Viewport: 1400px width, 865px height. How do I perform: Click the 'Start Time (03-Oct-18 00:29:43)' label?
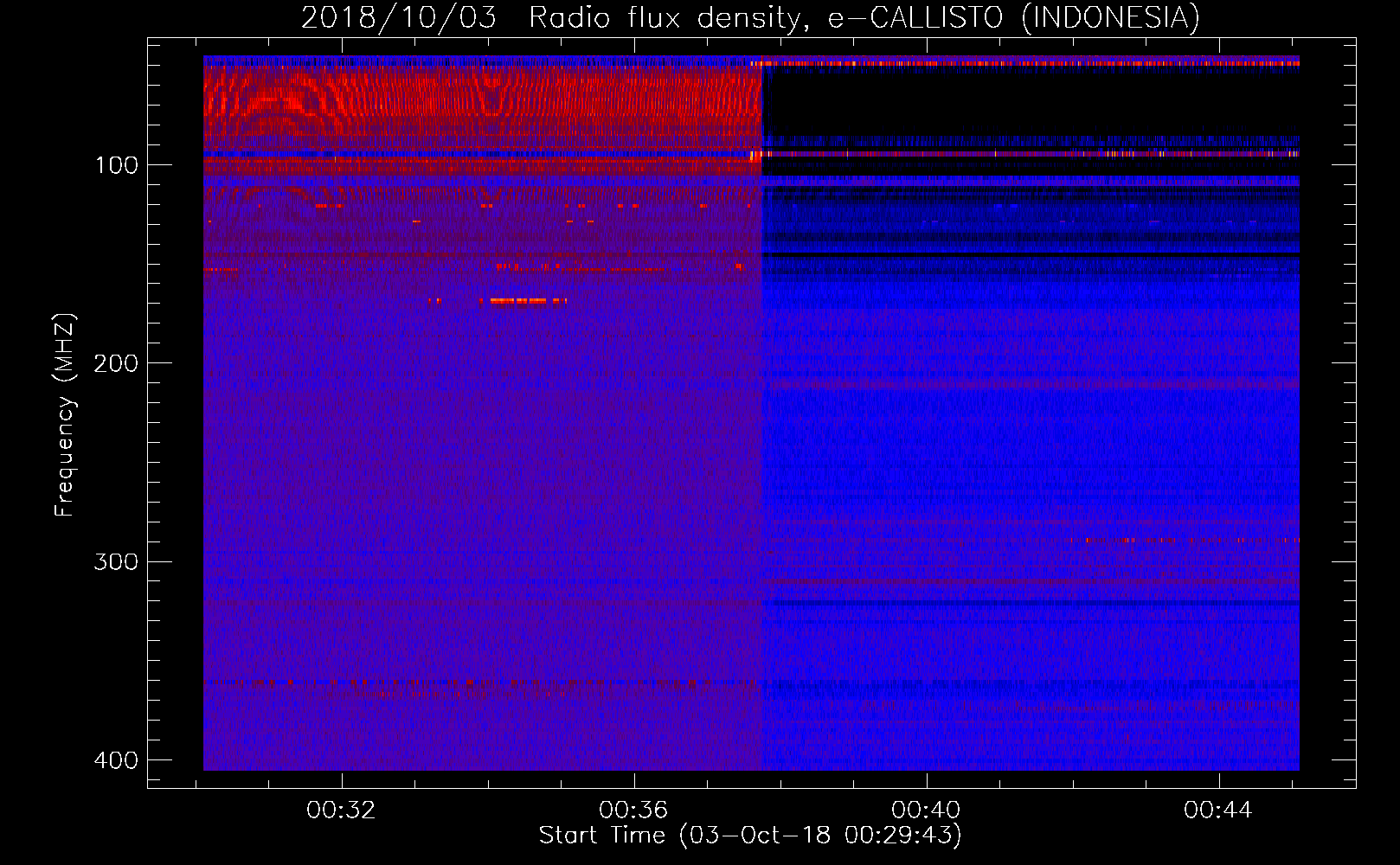(750, 836)
